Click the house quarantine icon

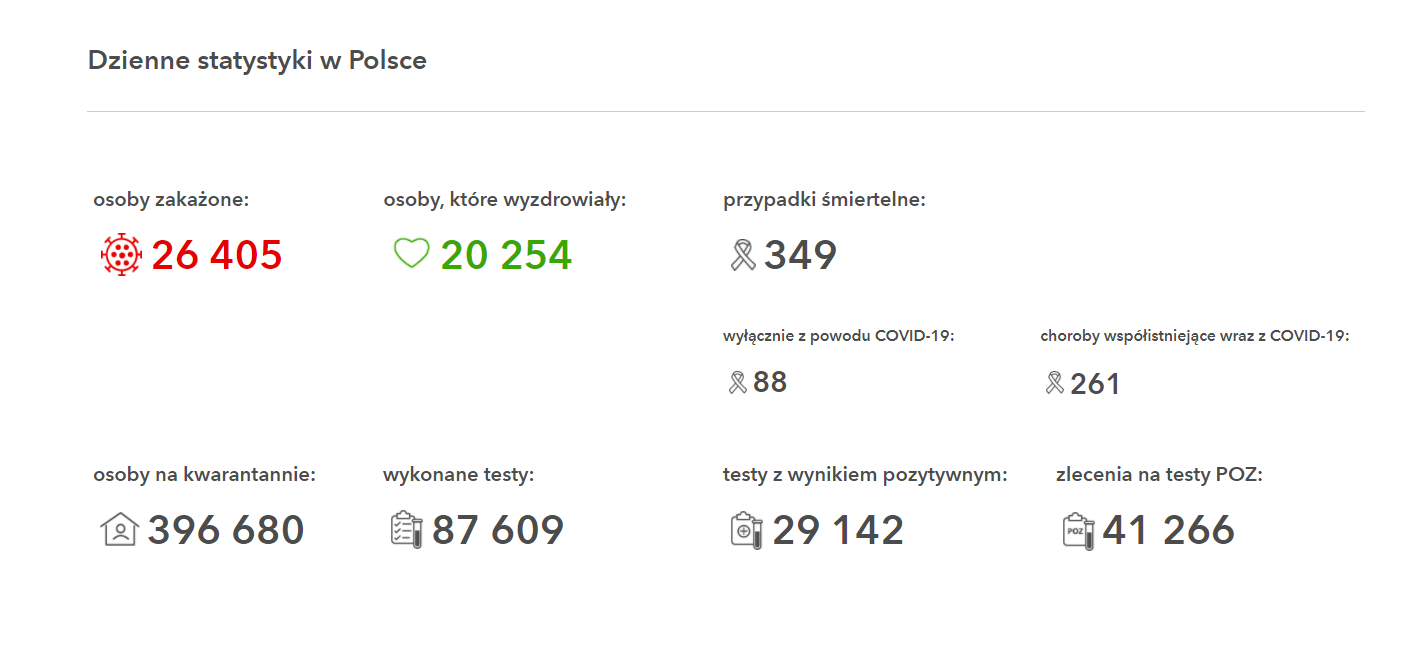tap(119, 528)
